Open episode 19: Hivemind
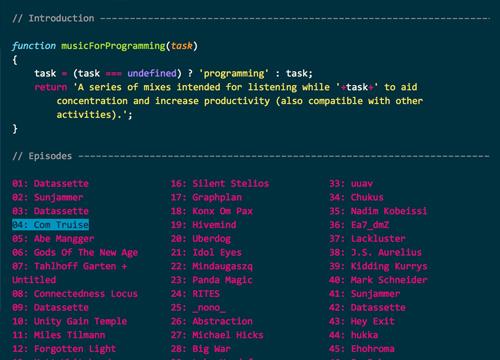Viewport: 500px width, 360px height. (204, 225)
